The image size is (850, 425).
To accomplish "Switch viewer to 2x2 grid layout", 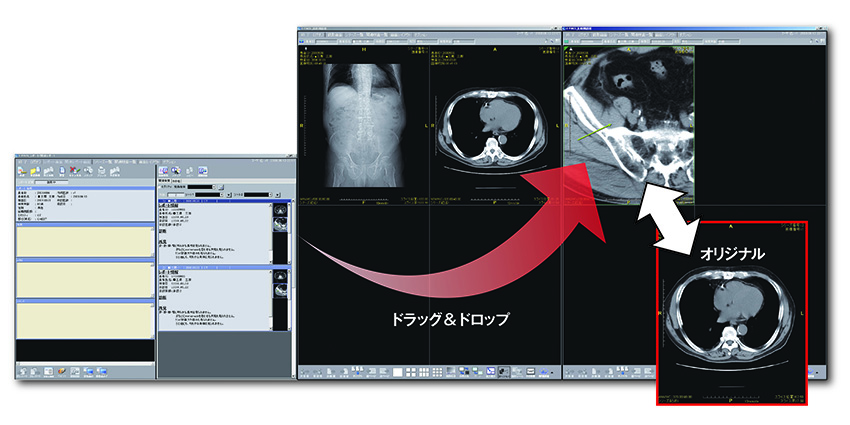I will pyautogui.click(x=409, y=373).
